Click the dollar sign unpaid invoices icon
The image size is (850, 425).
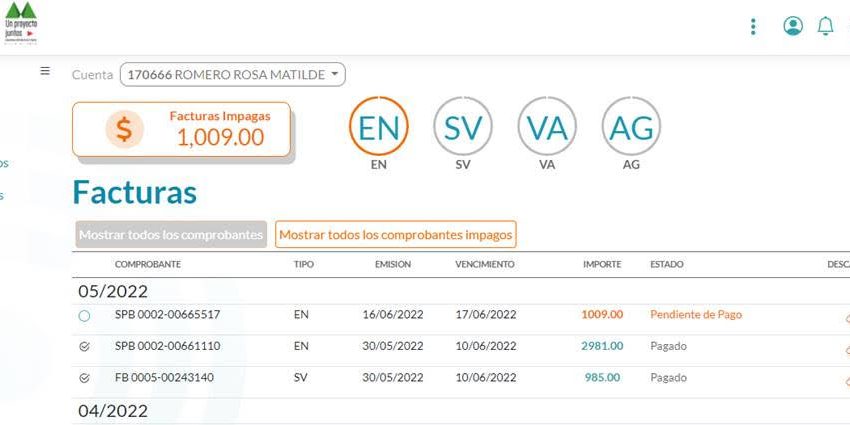click(x=124, y=129)
